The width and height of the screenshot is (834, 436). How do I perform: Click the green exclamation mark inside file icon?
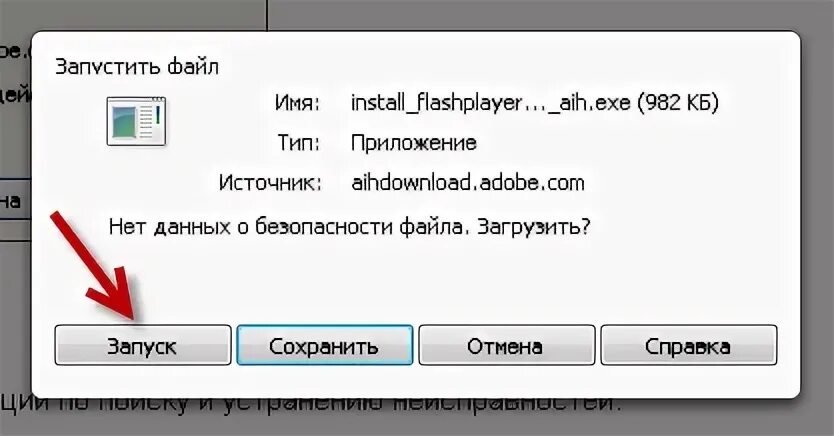pyautogui.click(x=158, y=114)
